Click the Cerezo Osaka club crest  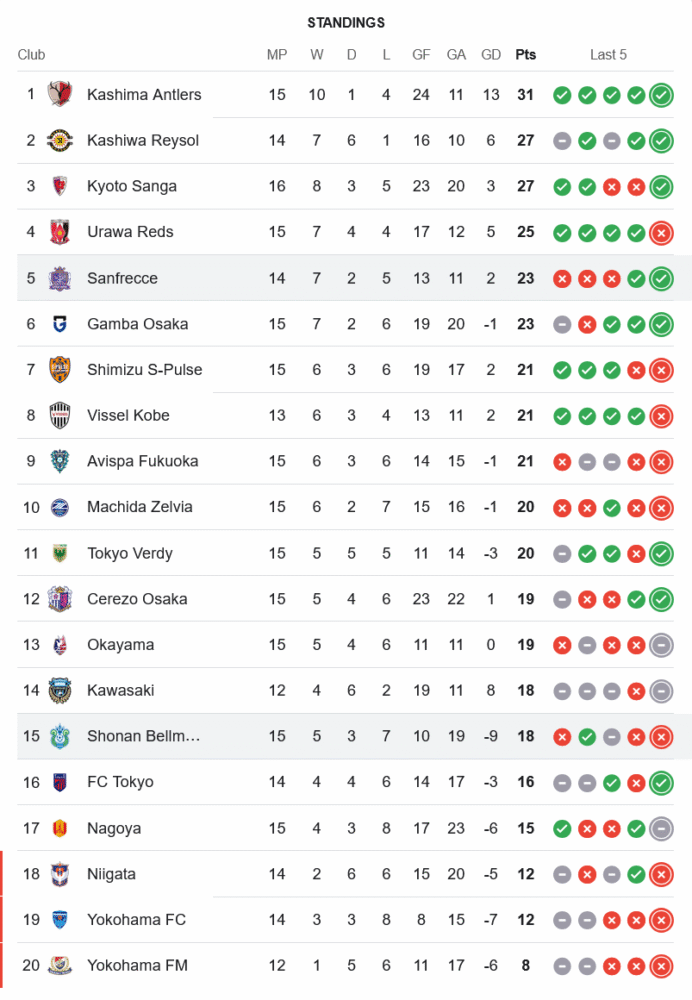(60, 599)
